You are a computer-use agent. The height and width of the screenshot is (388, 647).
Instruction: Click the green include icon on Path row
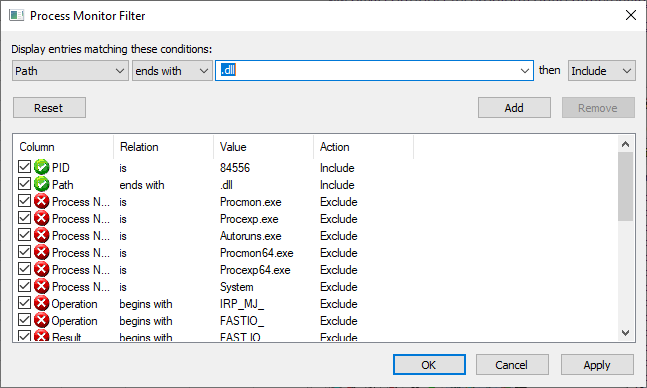(42, 184)
